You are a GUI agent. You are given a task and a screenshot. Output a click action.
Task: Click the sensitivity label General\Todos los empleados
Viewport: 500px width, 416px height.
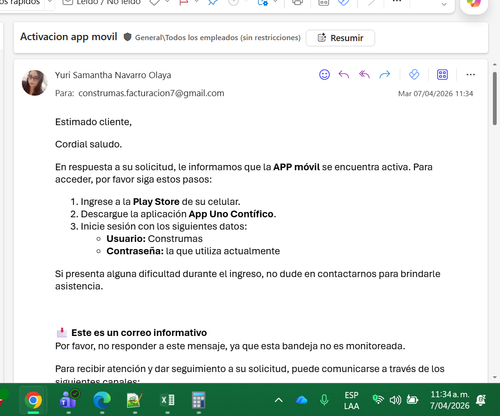(218, 38)
